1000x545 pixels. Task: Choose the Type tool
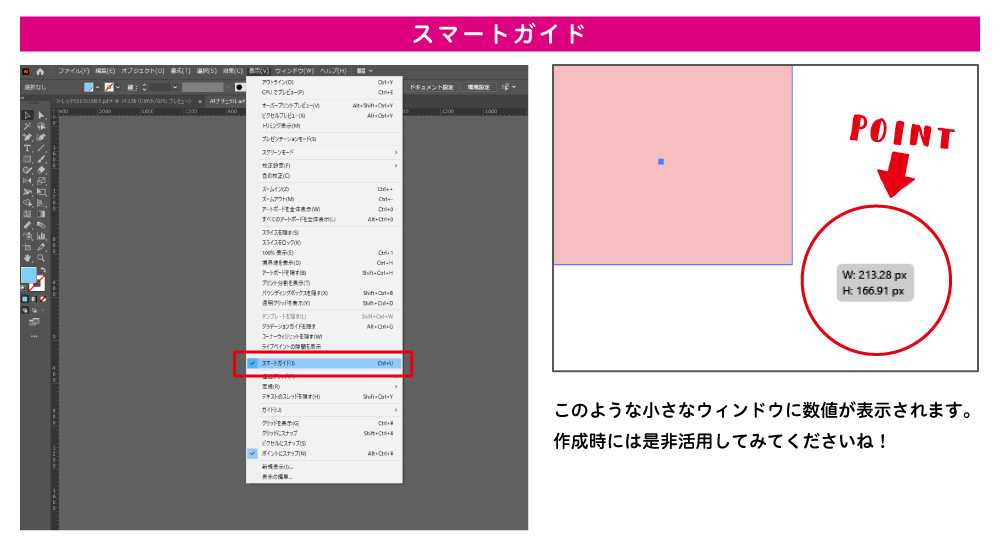click(28, 148)
